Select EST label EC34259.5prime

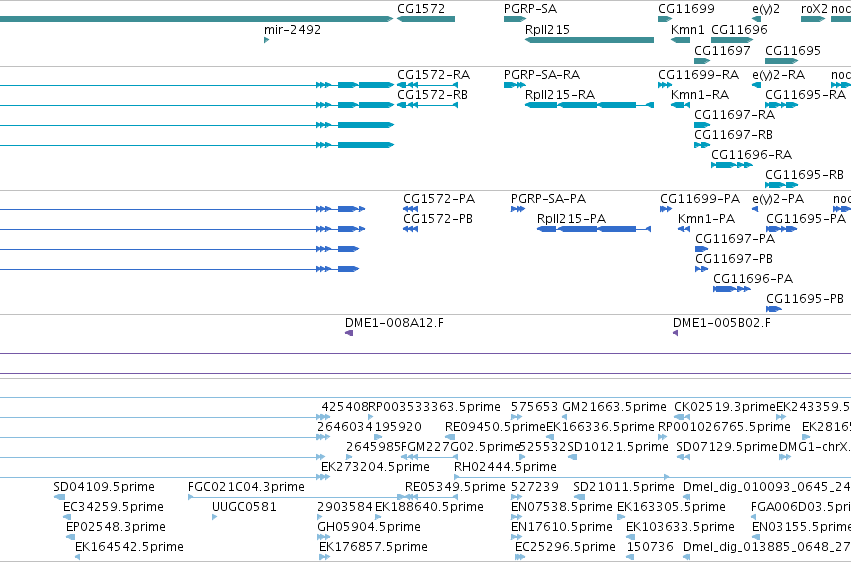click(x=113, y=507)
